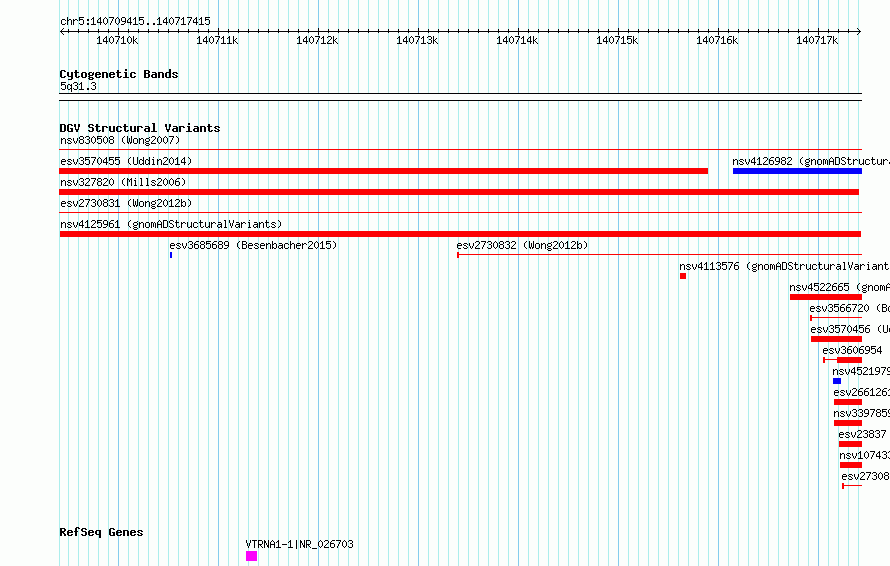
Task: Click the 140714k ruler position
Action: click(x=517, y=40)
